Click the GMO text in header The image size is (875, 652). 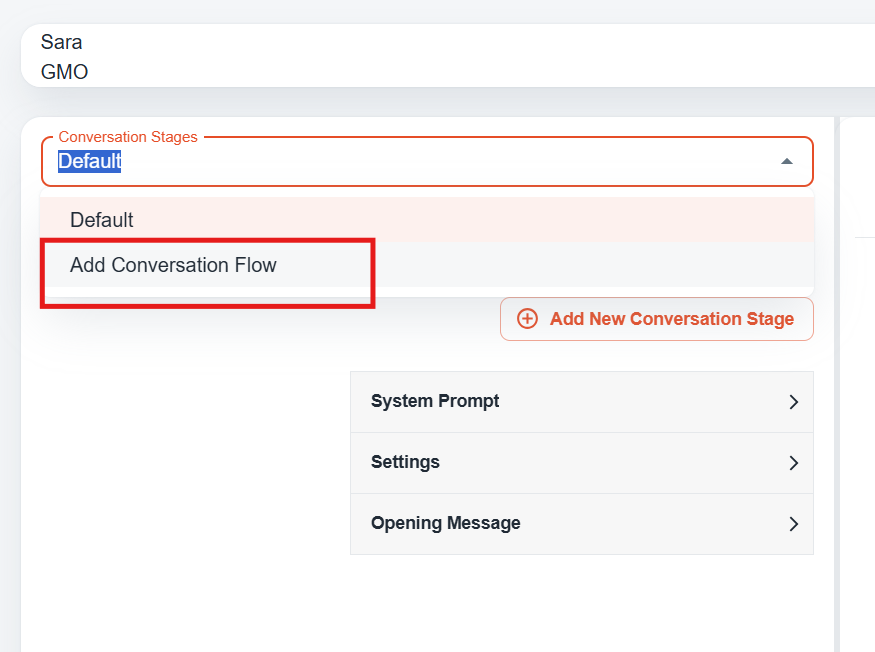click(64, 72)
